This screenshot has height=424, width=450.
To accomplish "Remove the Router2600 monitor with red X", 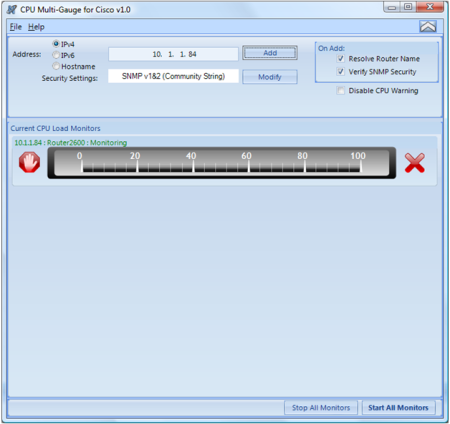I will coord(415,163).
